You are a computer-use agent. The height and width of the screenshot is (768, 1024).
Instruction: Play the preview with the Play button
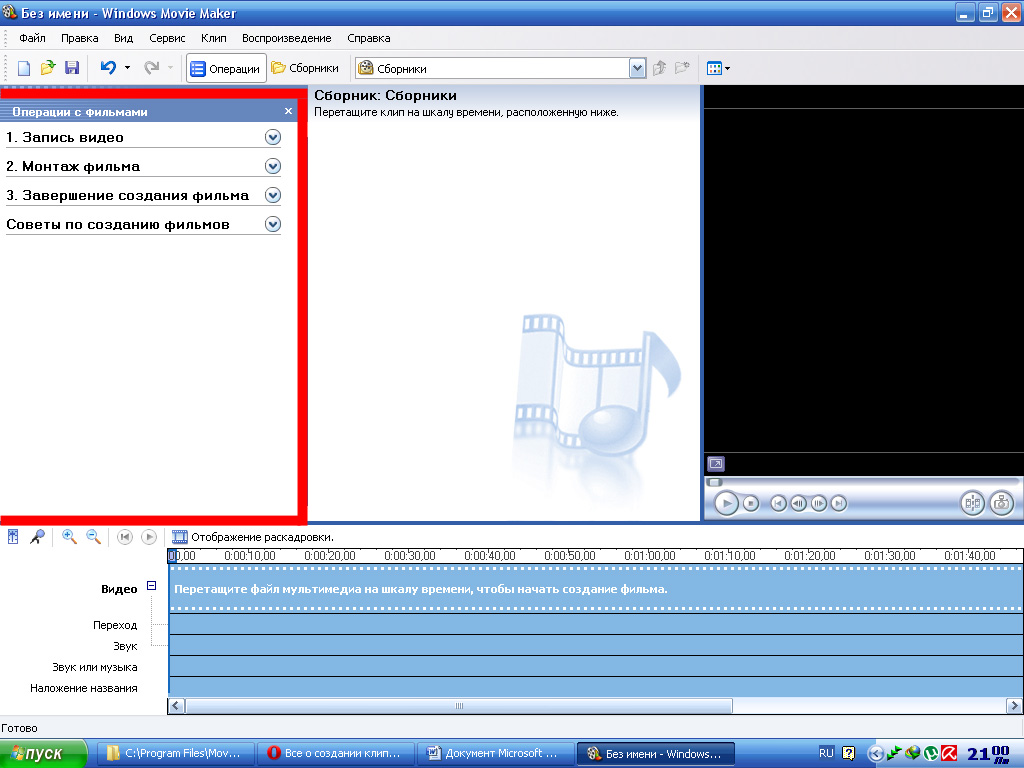(726, 504)
